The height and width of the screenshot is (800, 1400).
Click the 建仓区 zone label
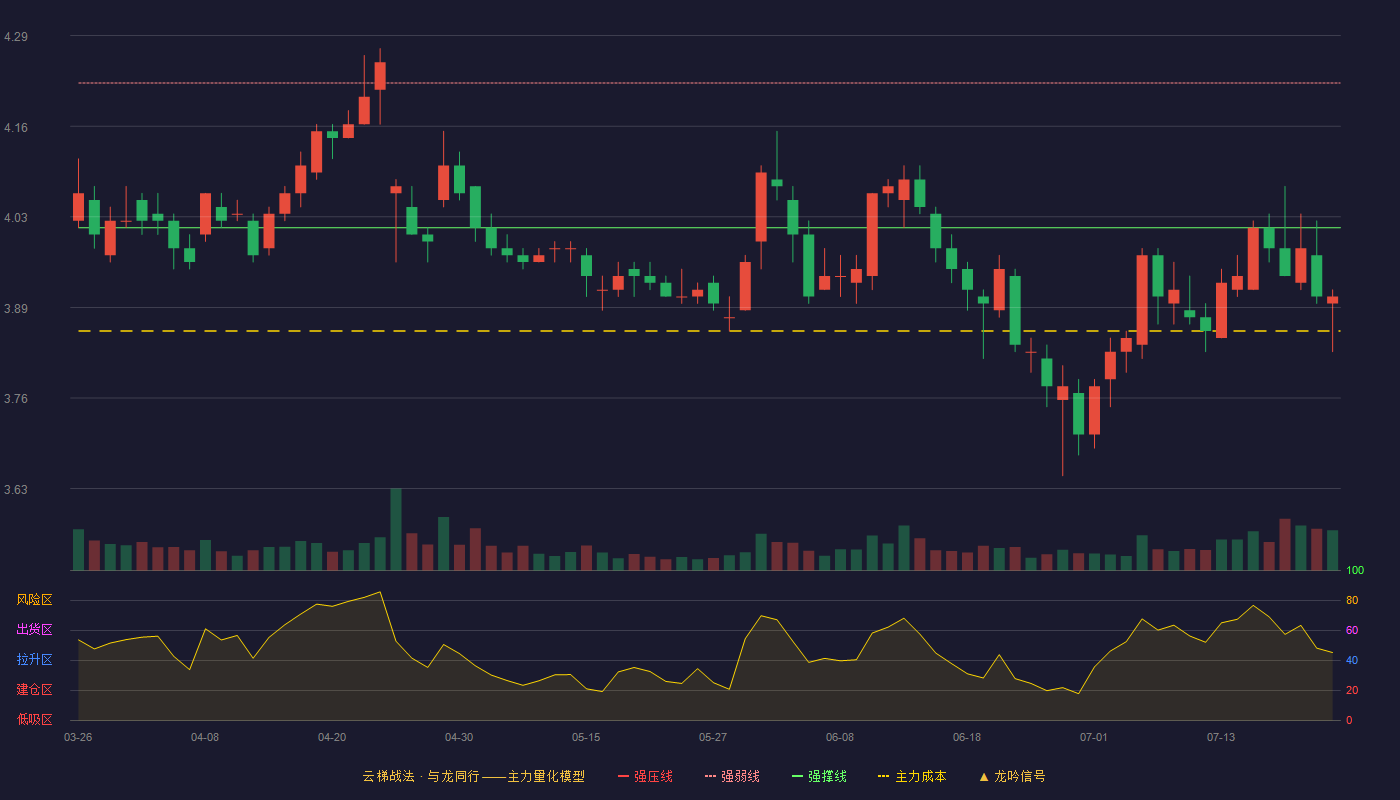pos(34,690)
